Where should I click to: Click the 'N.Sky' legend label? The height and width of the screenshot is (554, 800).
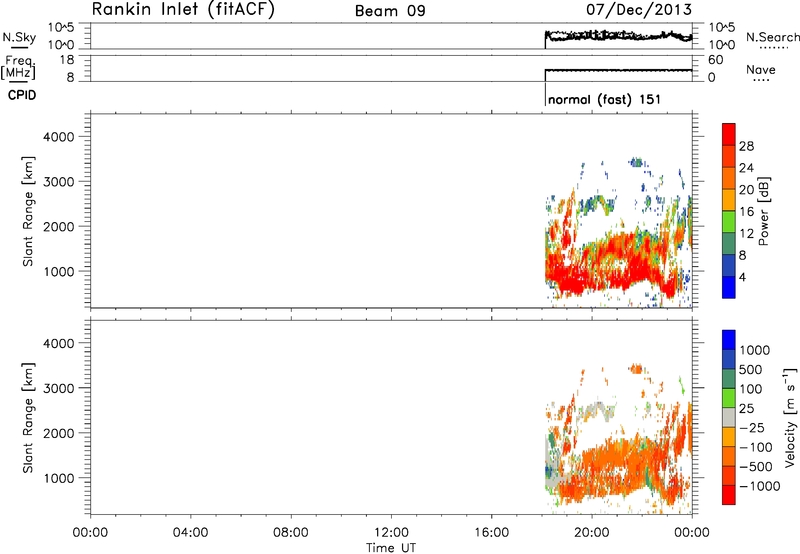19,37
